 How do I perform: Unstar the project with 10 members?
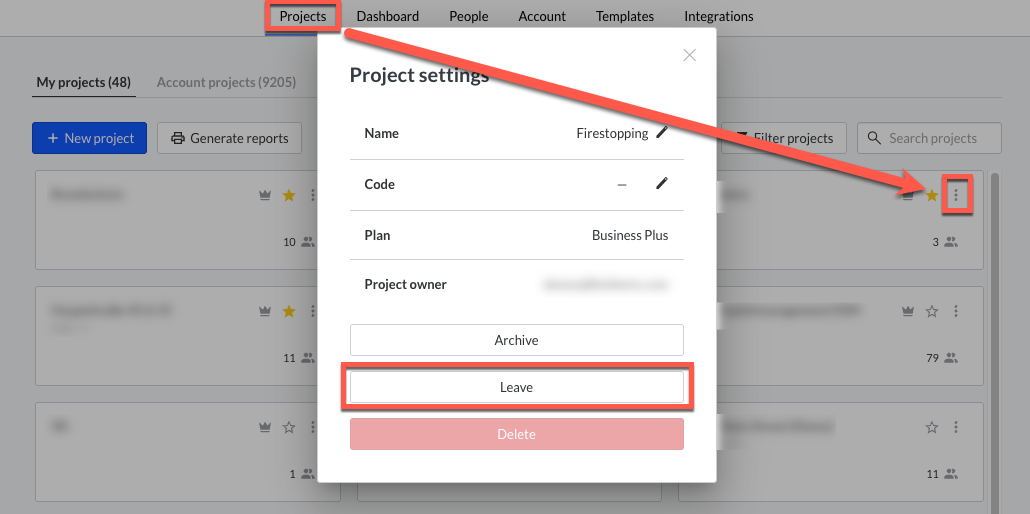tap(289, 196)
